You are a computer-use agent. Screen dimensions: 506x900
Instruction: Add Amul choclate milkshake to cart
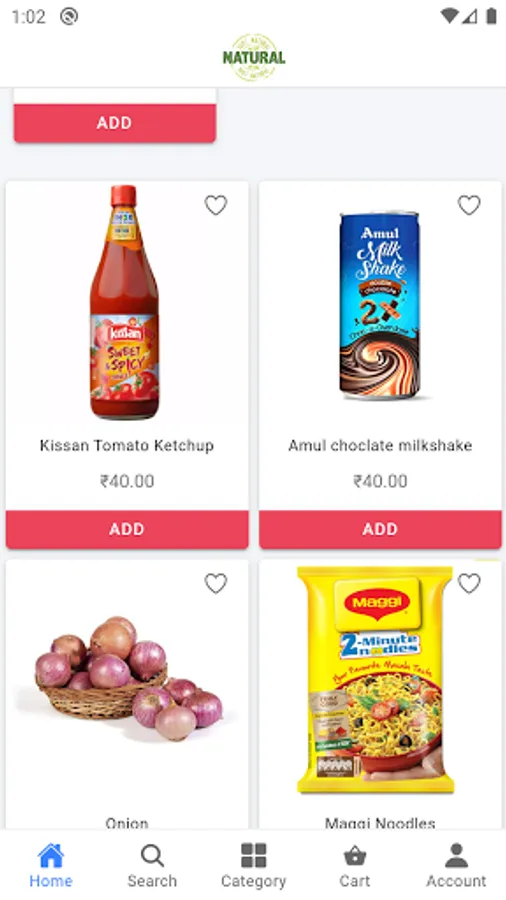click(380, 529)
